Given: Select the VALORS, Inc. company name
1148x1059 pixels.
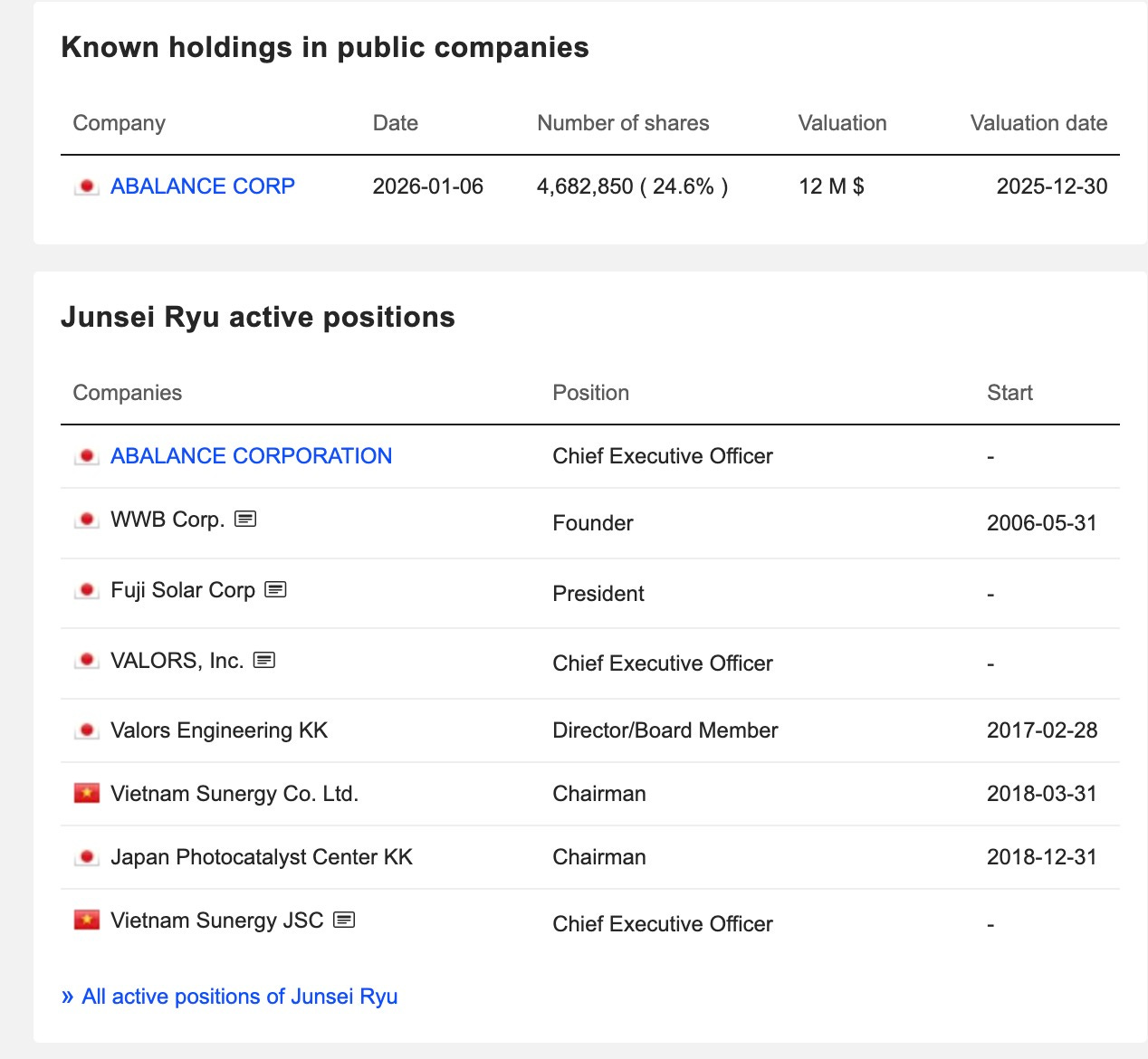Looking at the screenshot, I should [177, 661].
